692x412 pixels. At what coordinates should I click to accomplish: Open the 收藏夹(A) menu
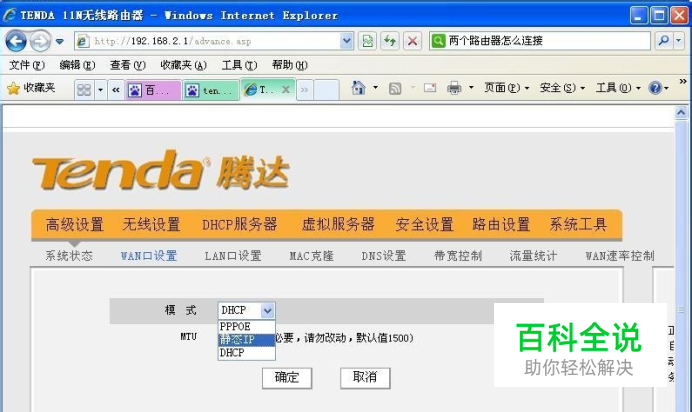pos(183,65)
